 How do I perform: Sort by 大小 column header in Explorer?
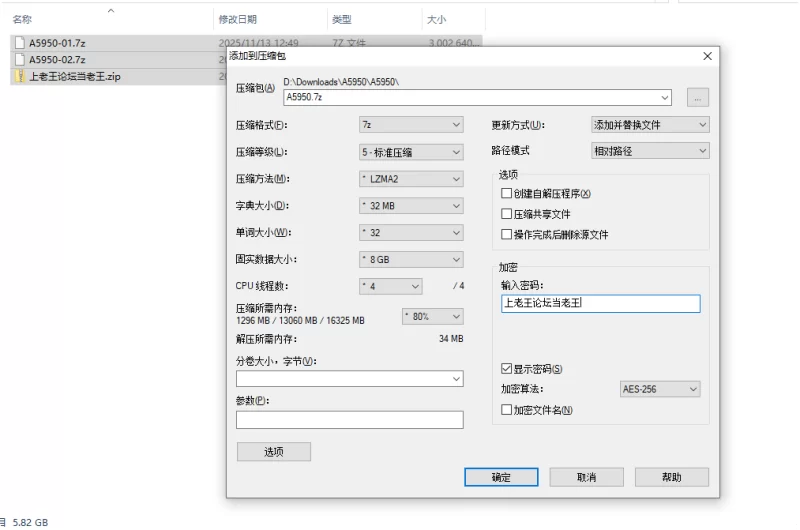(x=436, y=19)
